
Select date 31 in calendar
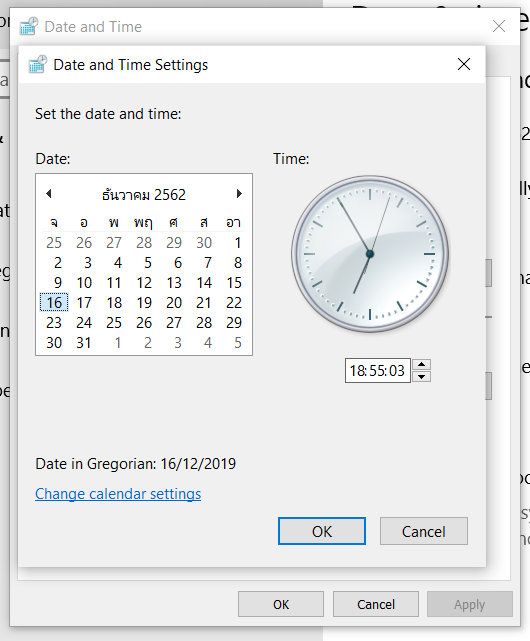84,343
